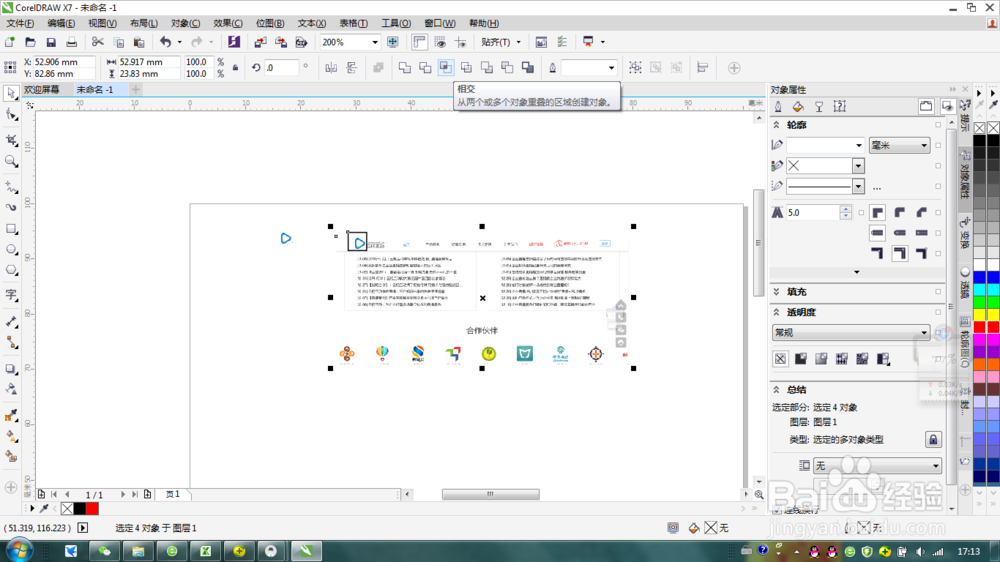Click the Print icon
The width and height of the screenshot is (1000, 562).
[71, 42]
